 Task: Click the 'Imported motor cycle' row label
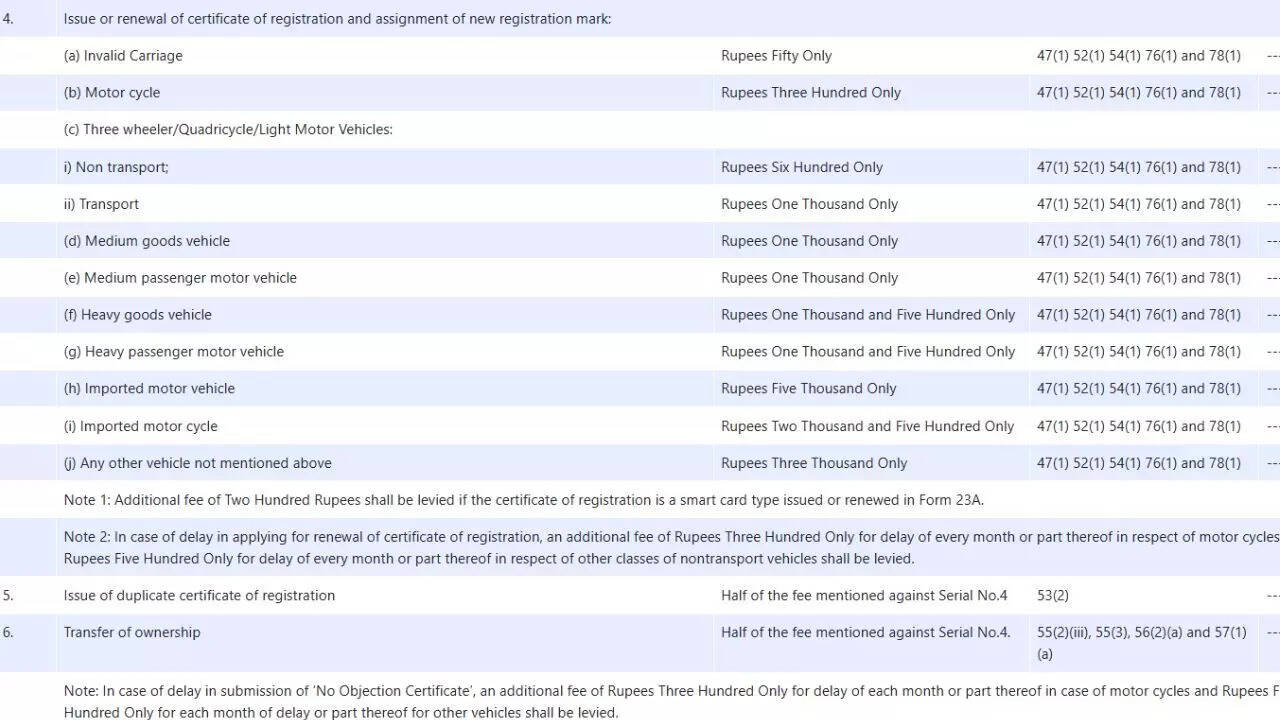(140, 426)
